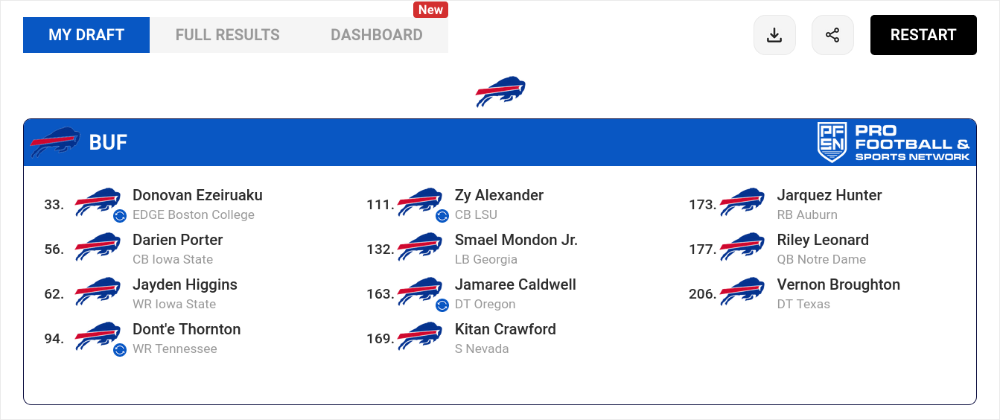Open the Dashboard tab
The width and height of the screenshot is (1000, 420).
pos(376,35)
